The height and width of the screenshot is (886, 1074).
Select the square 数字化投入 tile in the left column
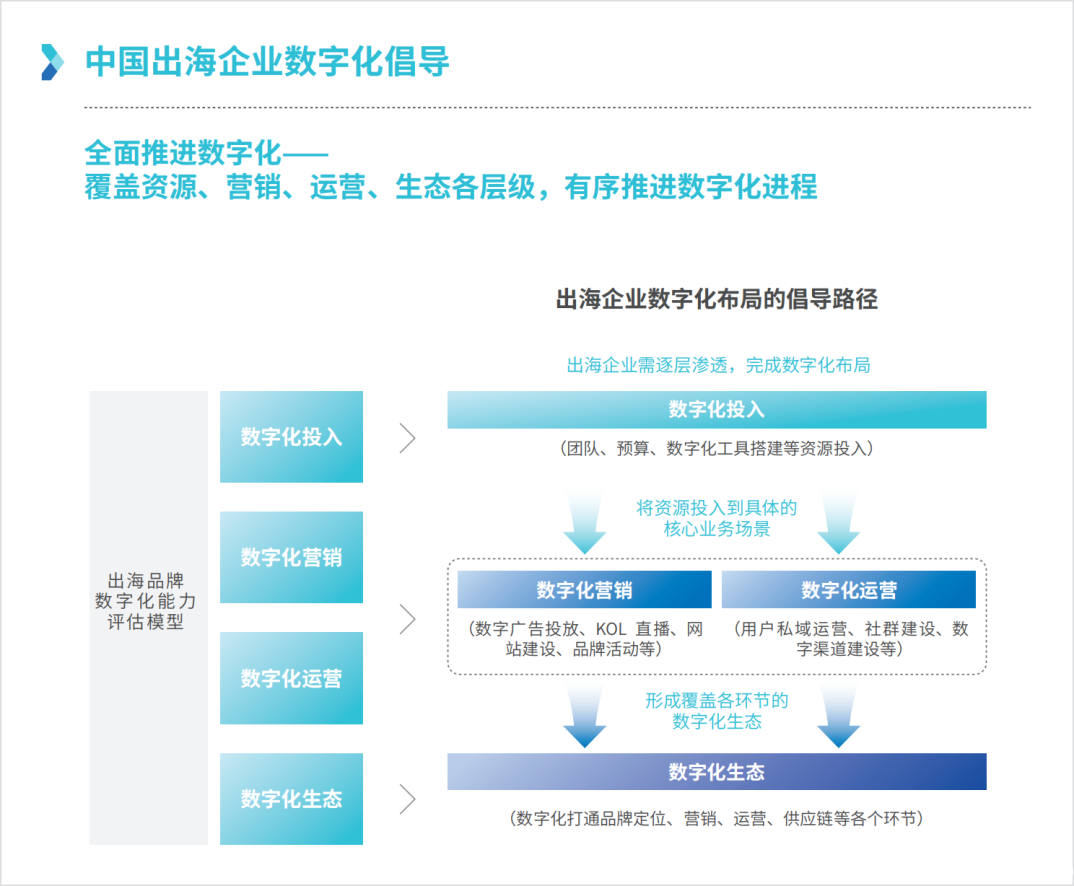[291, 437]
